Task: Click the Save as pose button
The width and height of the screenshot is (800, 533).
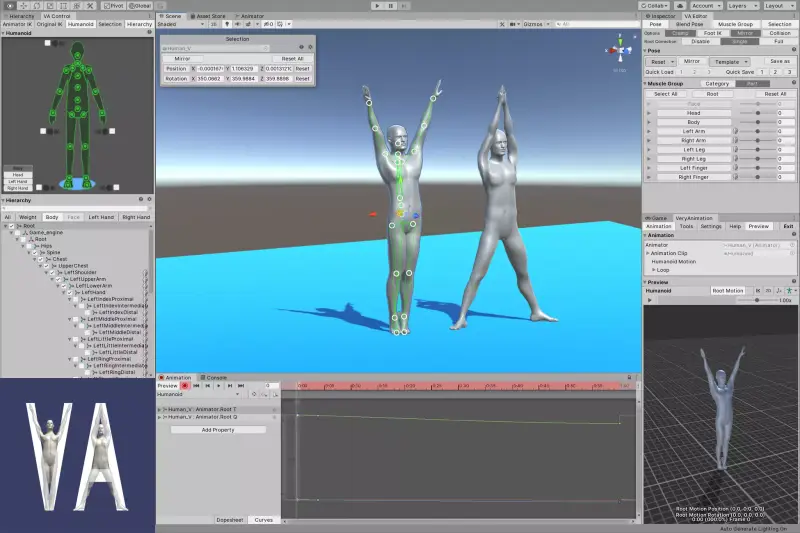Action: (x=780, y=61)
